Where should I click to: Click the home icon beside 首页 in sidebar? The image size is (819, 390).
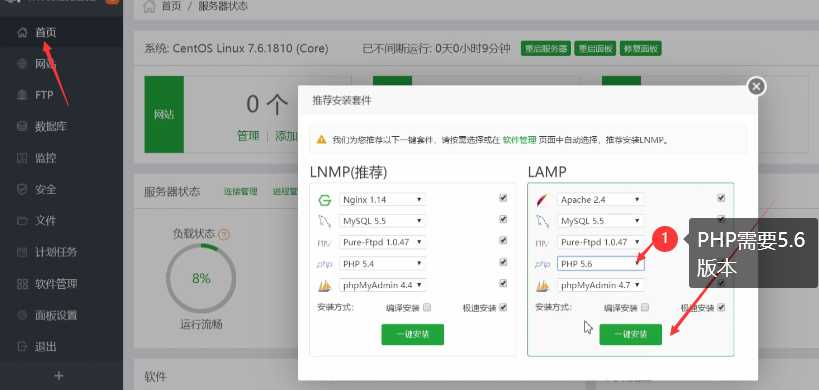tap(22, 33)
